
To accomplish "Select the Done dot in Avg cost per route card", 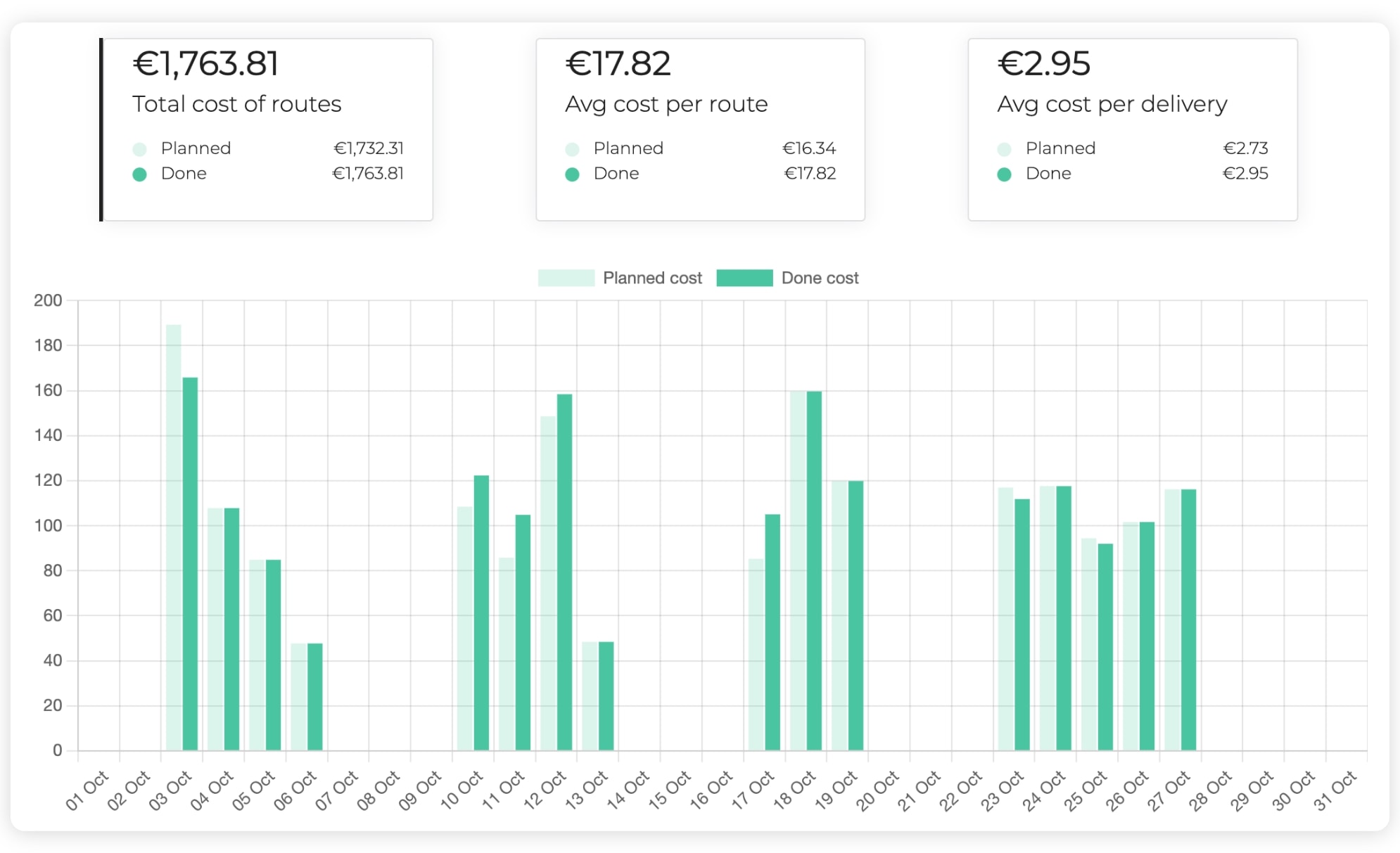I will [573, 173].
